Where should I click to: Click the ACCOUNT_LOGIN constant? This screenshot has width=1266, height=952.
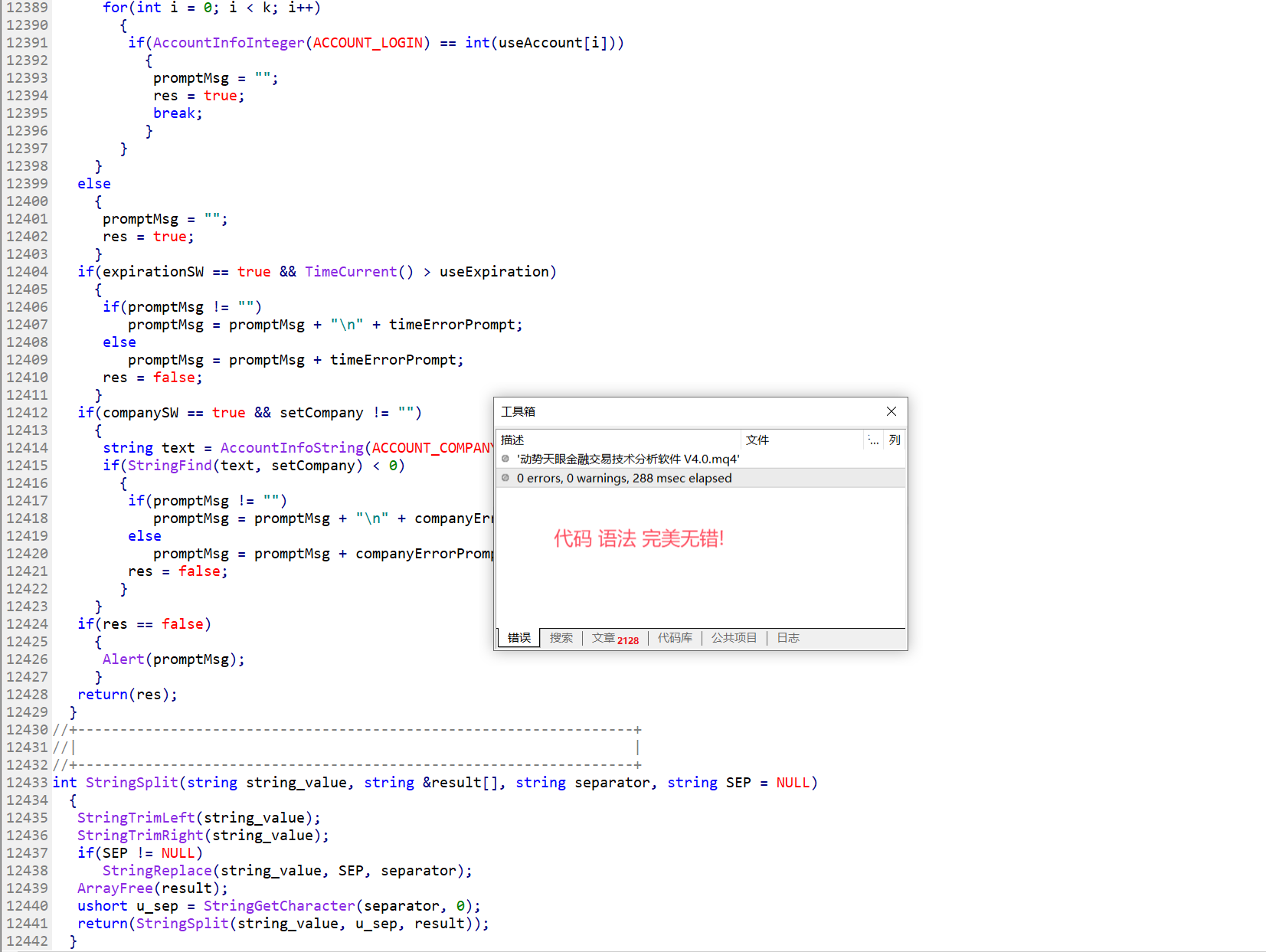tap(368, 43)
